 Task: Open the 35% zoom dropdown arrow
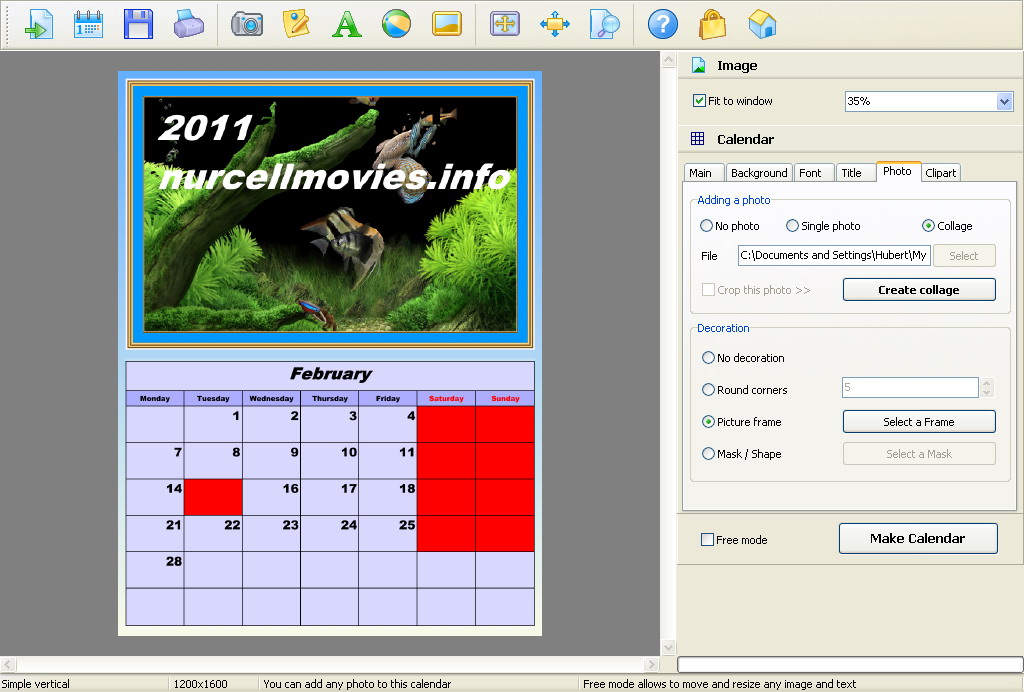tap(1004, 101)
